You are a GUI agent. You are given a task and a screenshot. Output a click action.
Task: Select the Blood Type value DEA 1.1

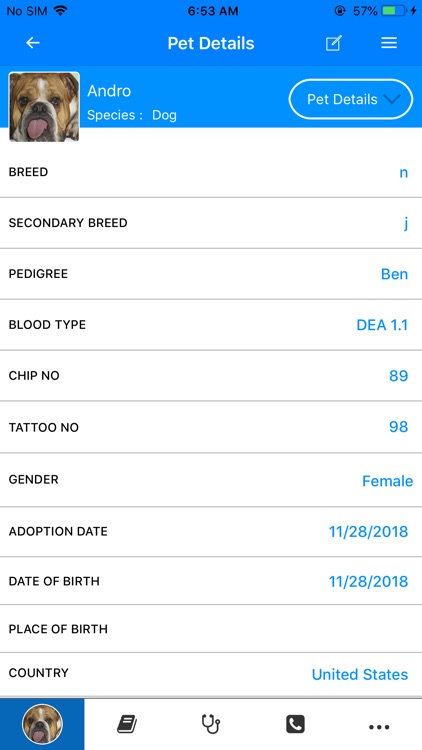382,325
